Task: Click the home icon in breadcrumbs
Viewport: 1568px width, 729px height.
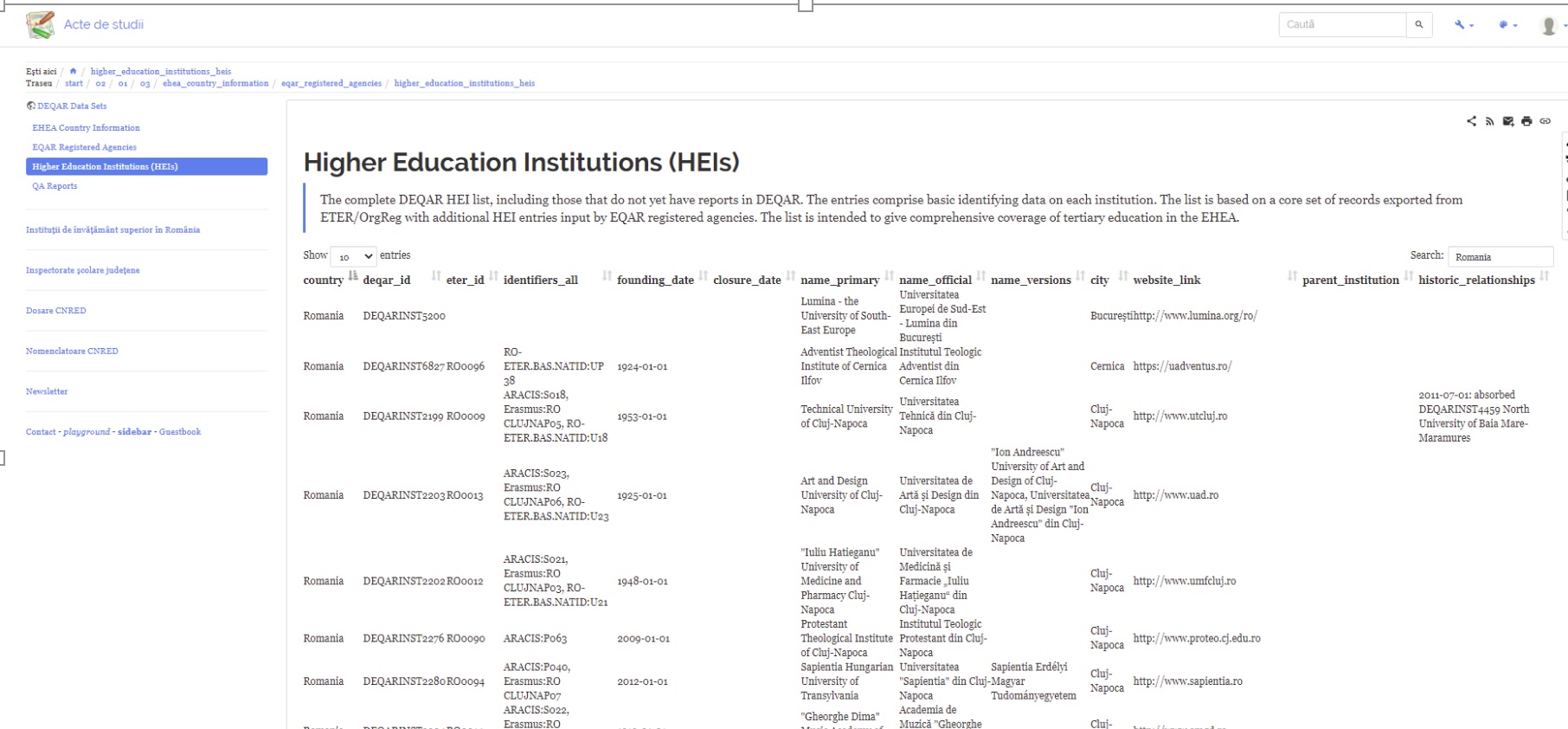Action: click(73, 71)
